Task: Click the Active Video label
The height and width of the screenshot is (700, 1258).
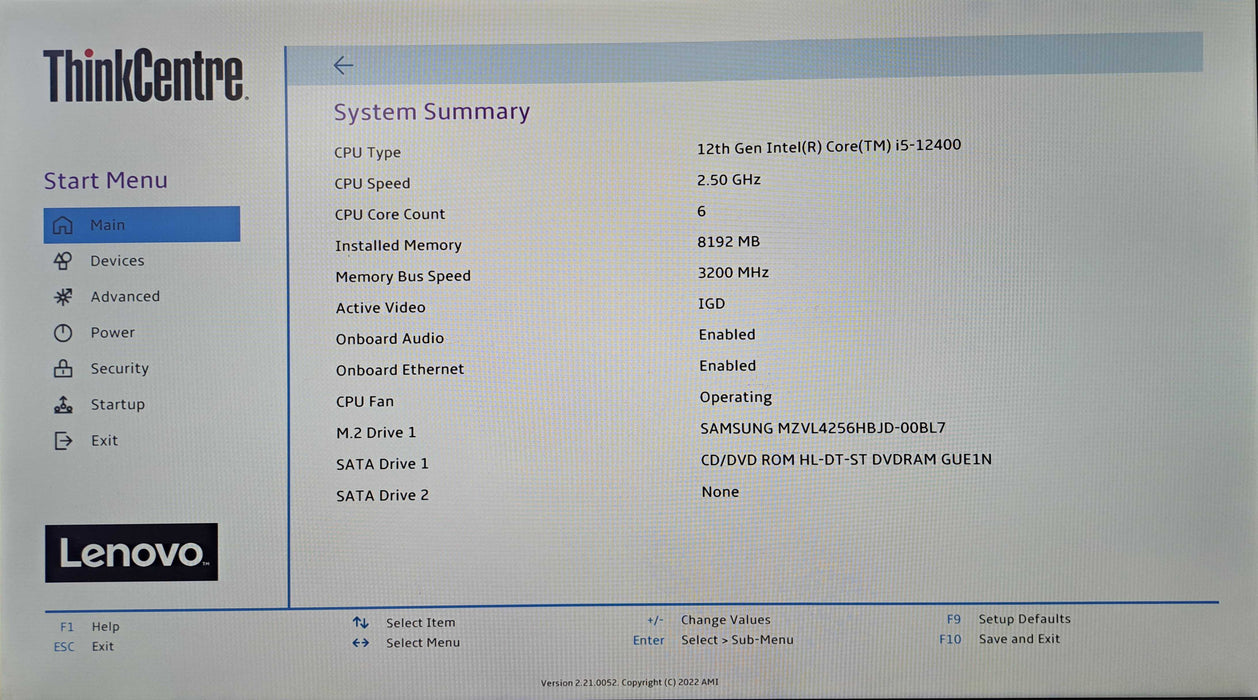Action: [x=380, y=308]
